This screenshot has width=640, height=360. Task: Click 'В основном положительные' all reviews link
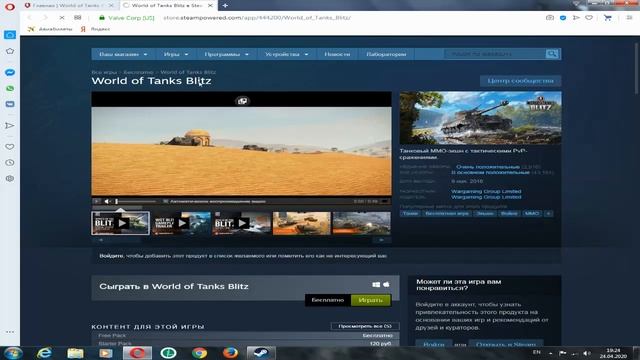(490, 172)
